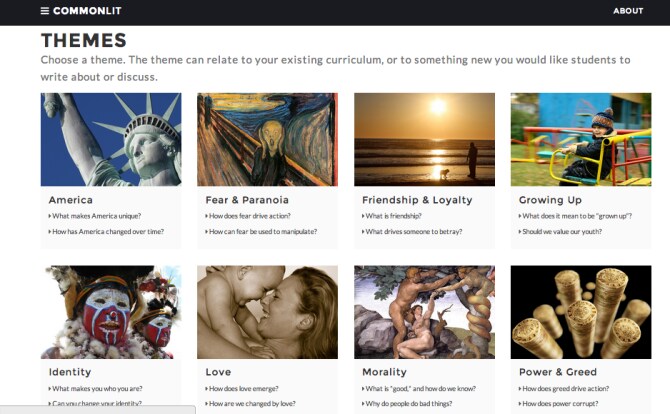Select "Why do people do bad things?"
This screenshot has width=670, height=414.
click(x=408, y=404)
